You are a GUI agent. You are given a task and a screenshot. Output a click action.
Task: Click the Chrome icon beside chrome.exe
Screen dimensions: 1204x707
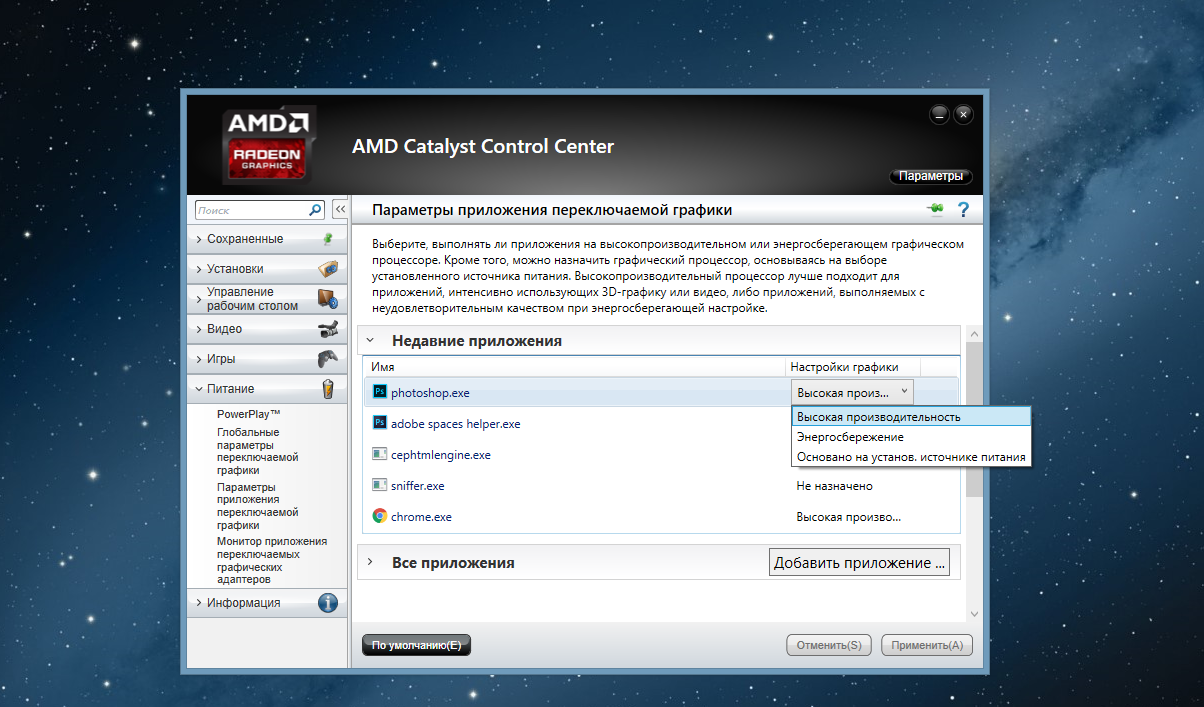click(x=379, y=517)
